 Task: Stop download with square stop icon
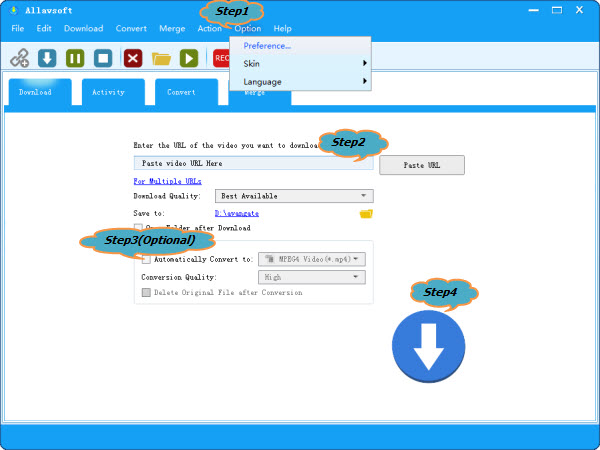(x=103, y=58)
